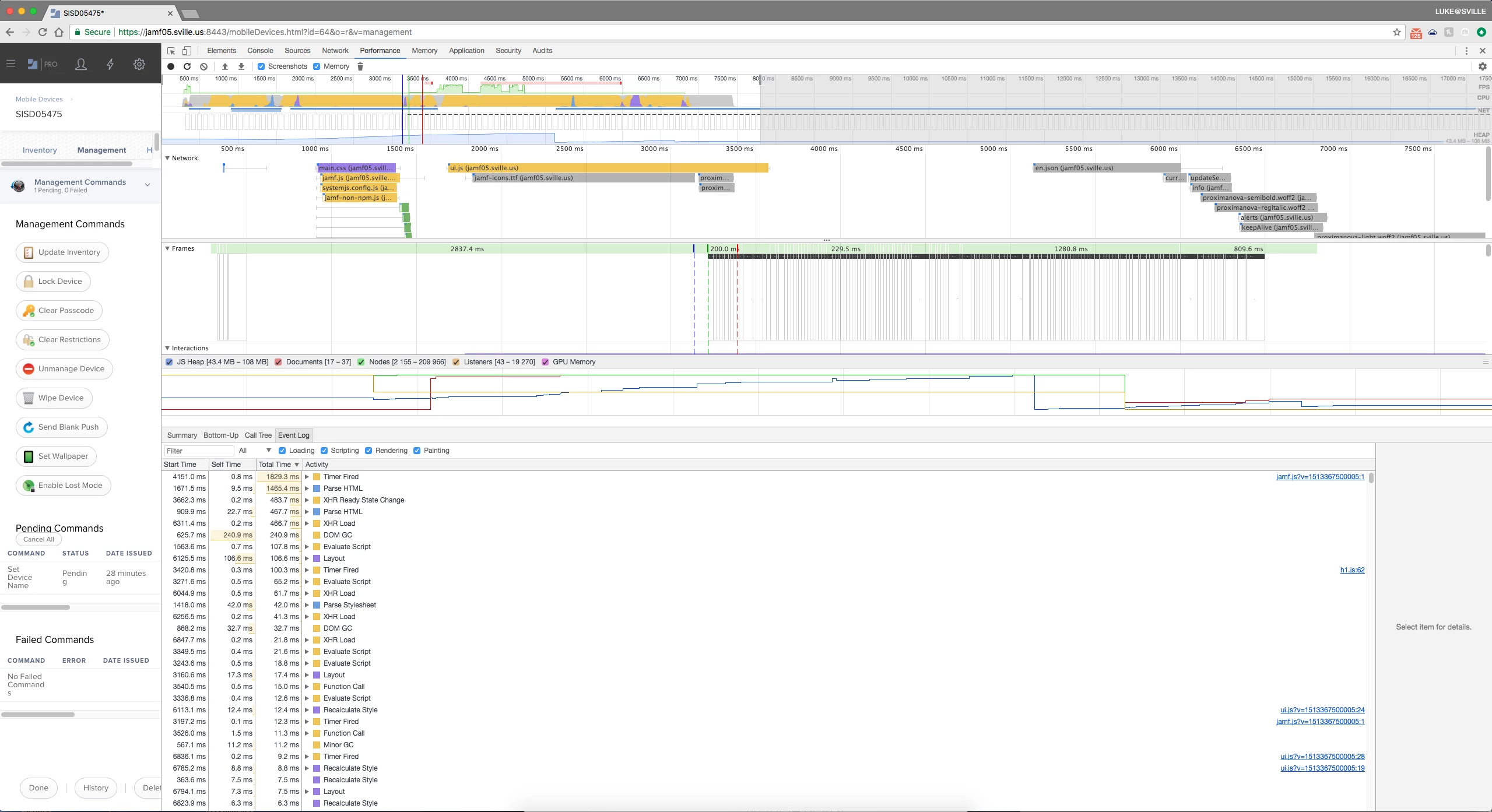Select the inspect element icon
1492x812 pixels.
point(171,51)
